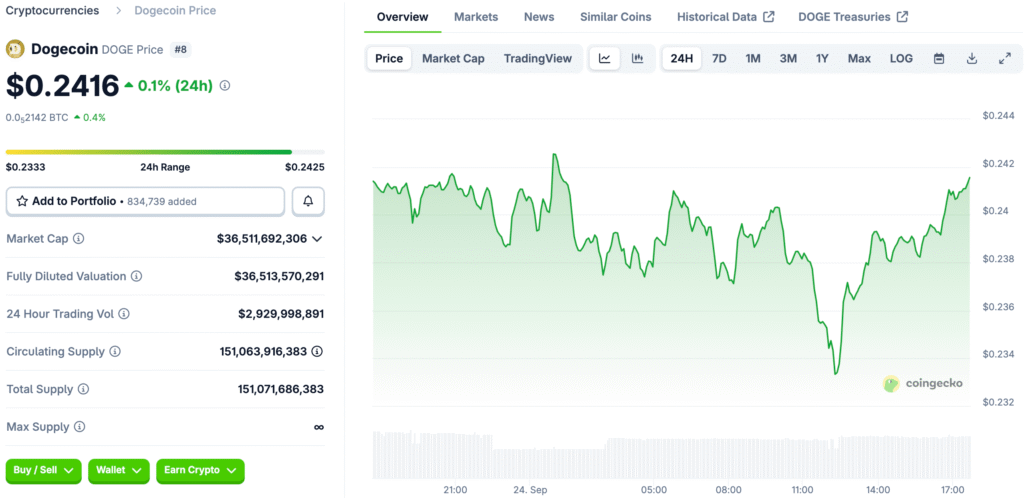Click the $0.2425 range high value
1024x498 pixels.
305,167
